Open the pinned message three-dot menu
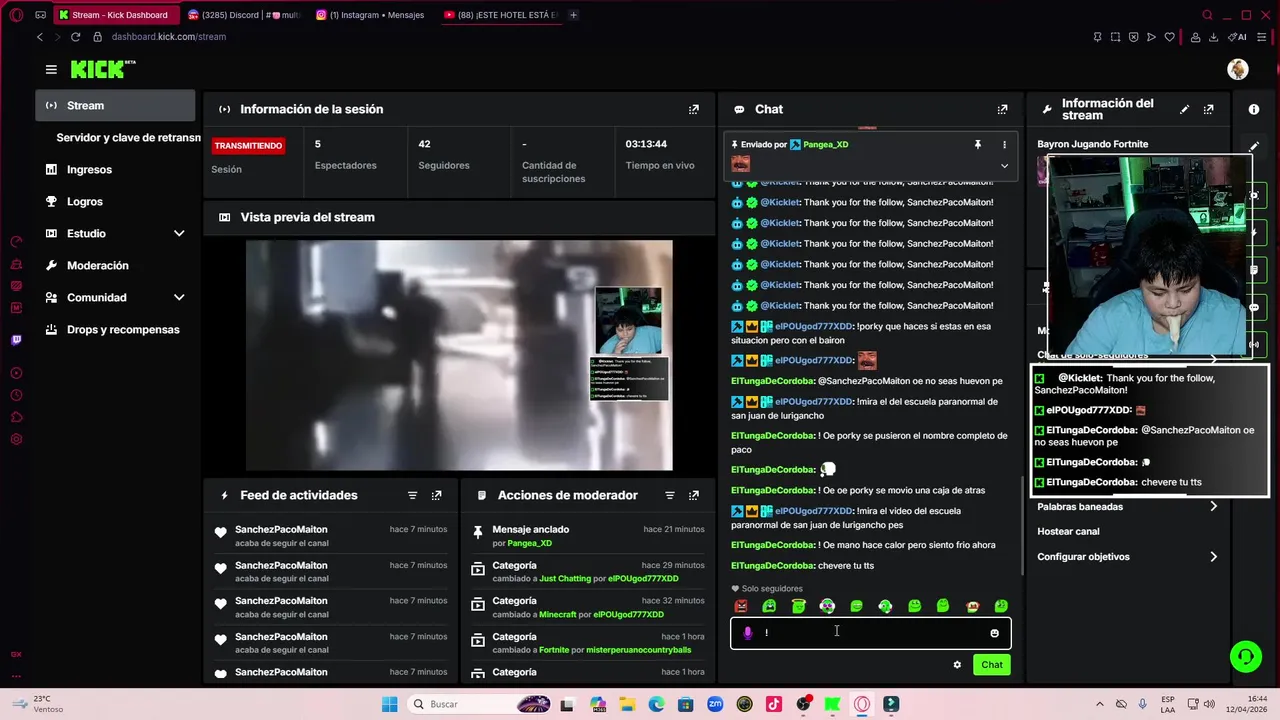Image resolution: width=1280 pixels, height=720 pixels. click(x=1004, y=145)
